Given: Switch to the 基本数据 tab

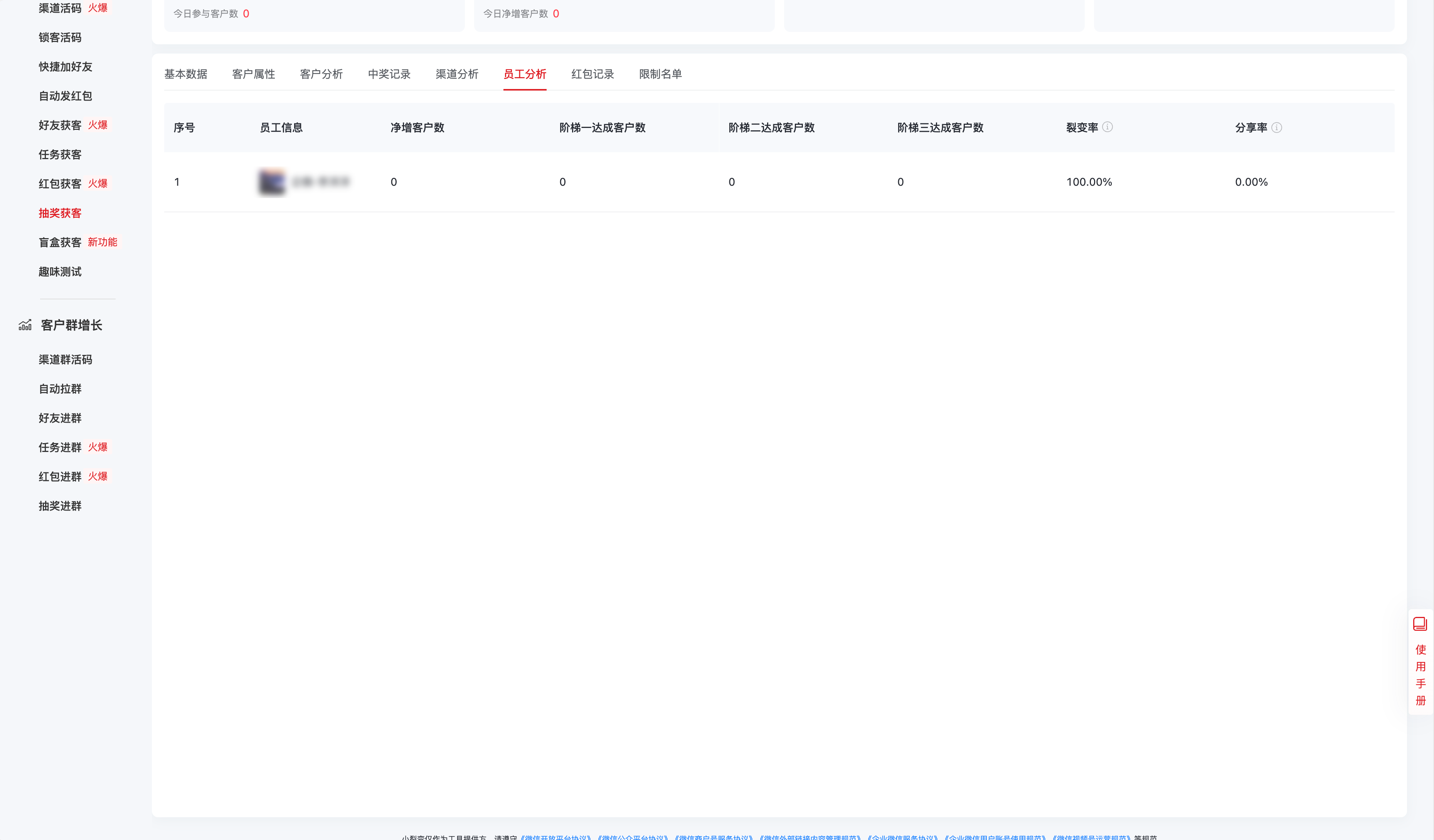Looking at the screenshot, I should click(186, 74).
